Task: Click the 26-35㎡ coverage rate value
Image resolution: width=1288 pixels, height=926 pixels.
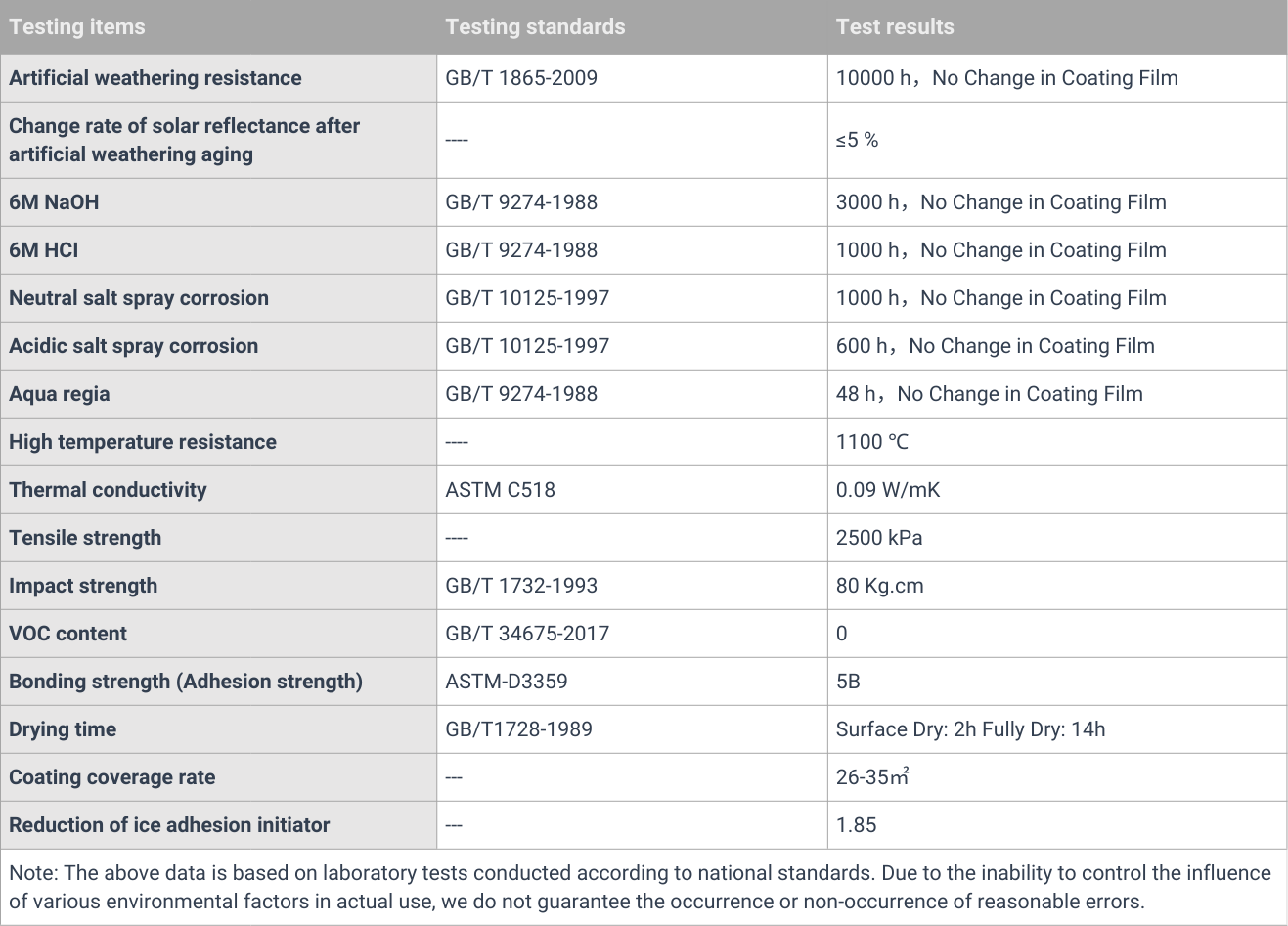Action: (872, 777)
